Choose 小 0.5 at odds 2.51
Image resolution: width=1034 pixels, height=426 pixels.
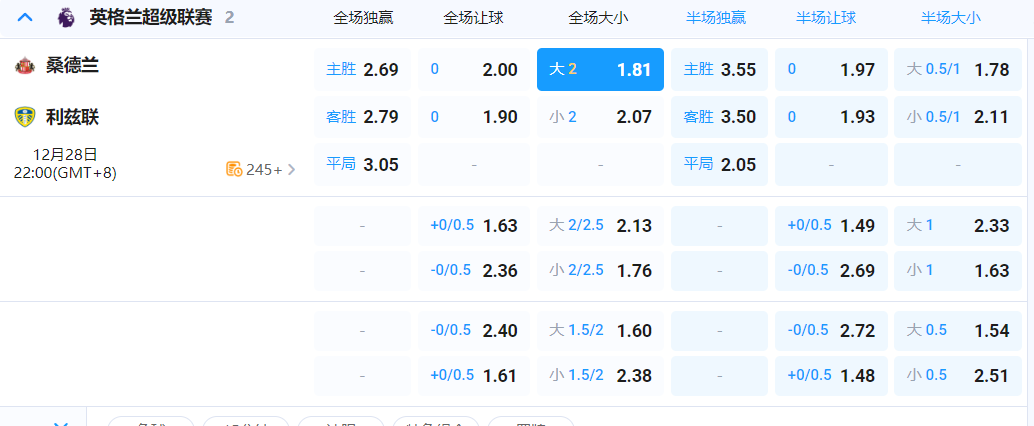click(x=958, y=375)
